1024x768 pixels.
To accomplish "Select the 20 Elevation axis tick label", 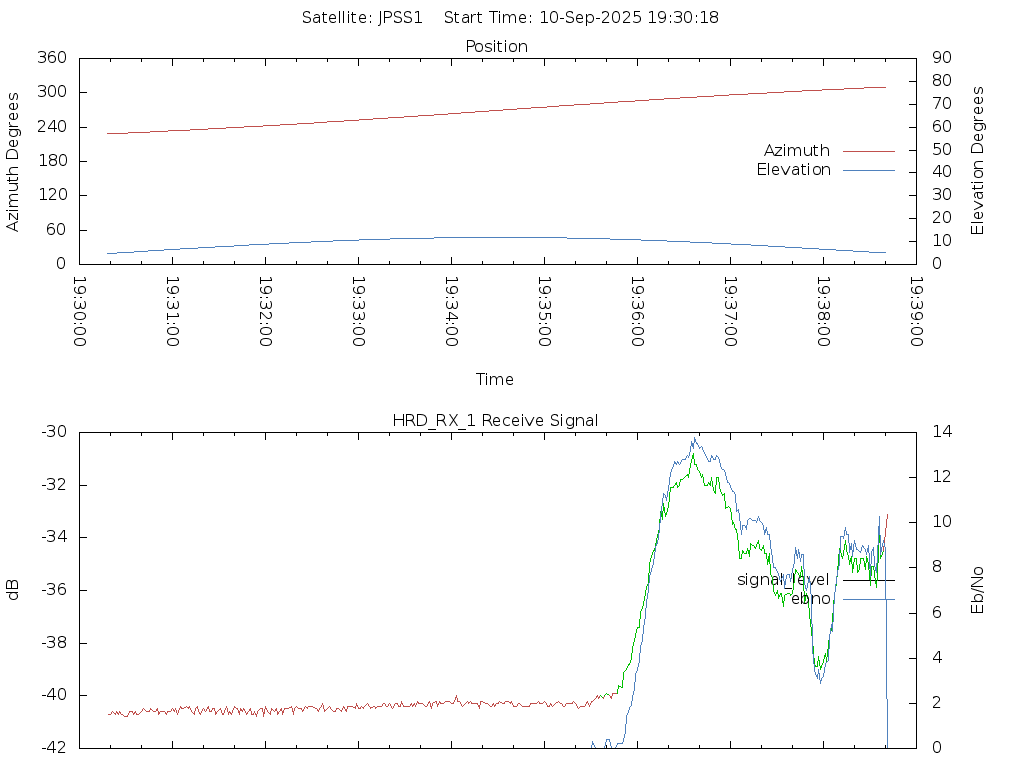I will point(942,218).
